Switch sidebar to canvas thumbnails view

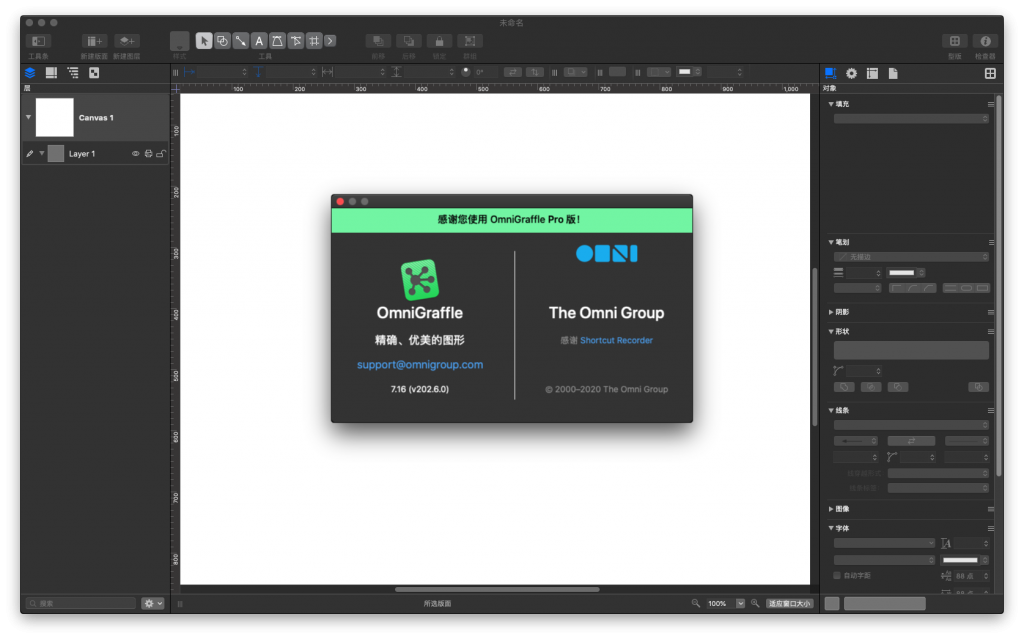(51, 73)
